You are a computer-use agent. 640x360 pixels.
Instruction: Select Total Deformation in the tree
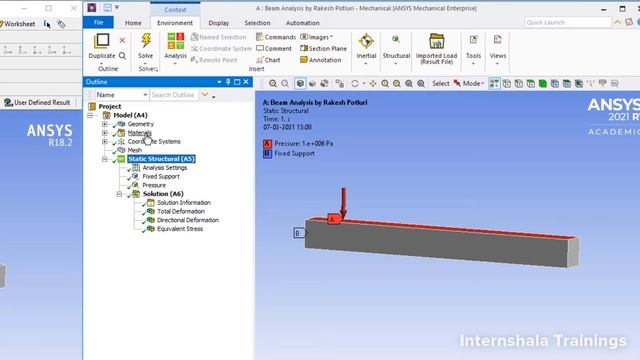[181, 211]
